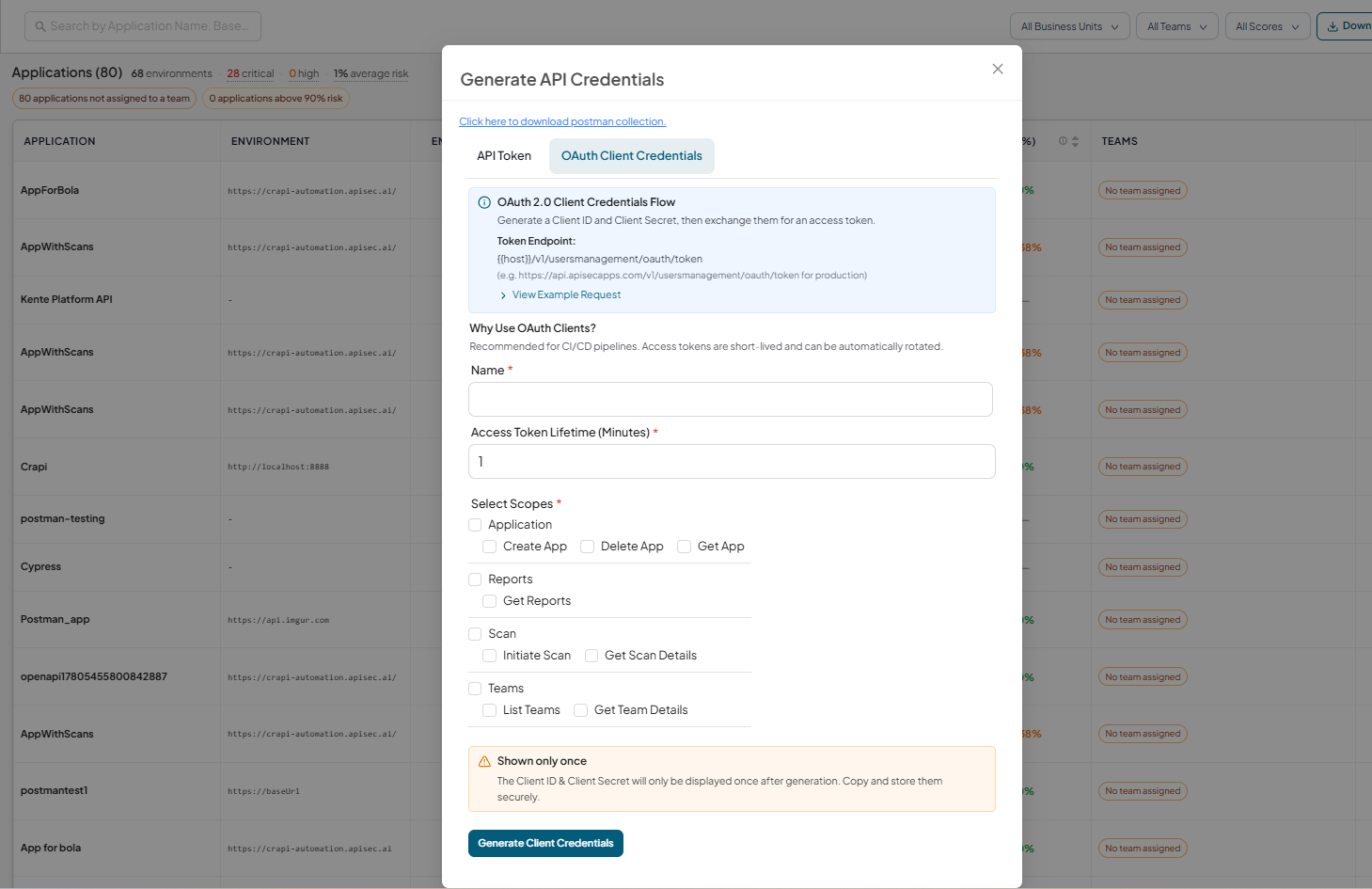The width and height of the screenshot is (1372, 889).
Task: Click the 0 high count
Action: pos(304,73)
